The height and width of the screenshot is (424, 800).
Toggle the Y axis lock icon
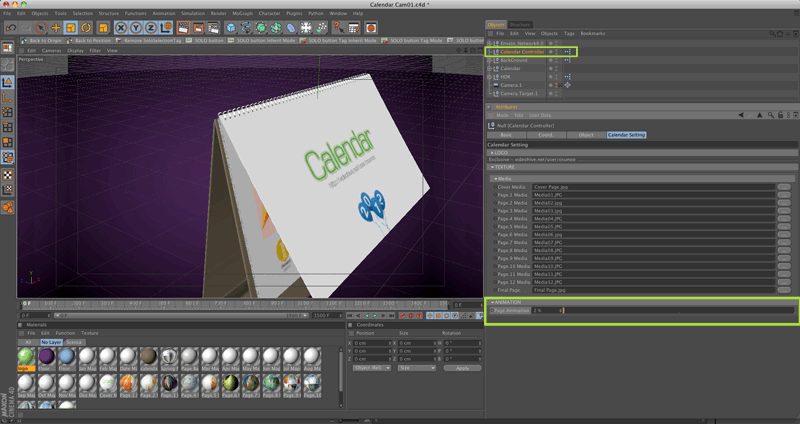tap(136, 27)
